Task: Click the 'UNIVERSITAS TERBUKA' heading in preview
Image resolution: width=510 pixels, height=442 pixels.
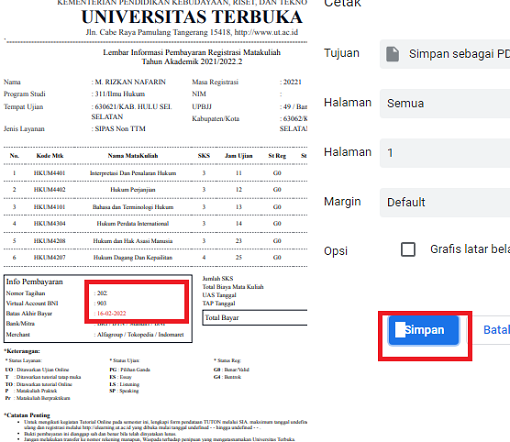Action: pos(192,17)
